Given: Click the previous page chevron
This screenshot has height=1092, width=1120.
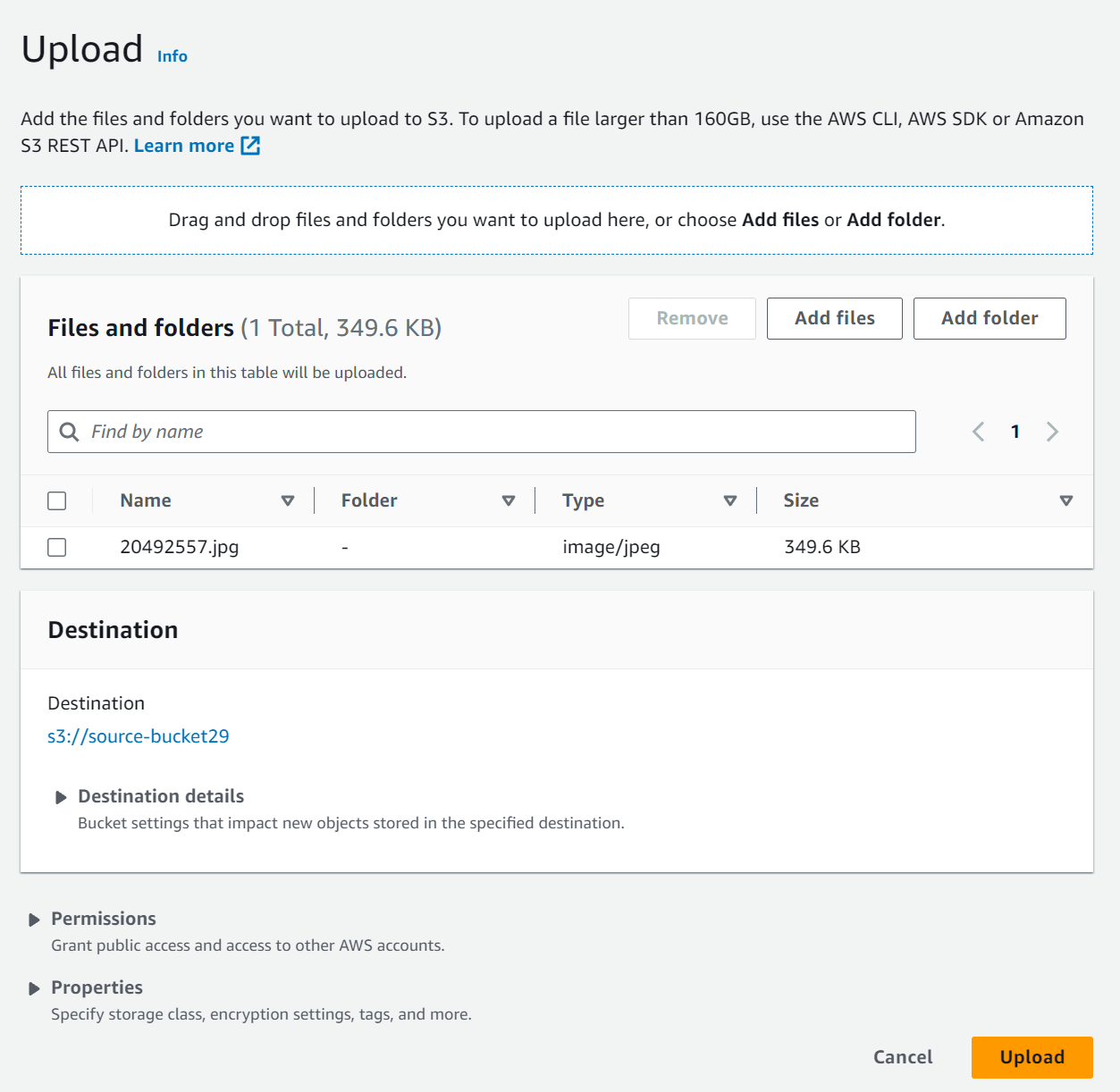Looking at the screenshot, I should (978, 432).
